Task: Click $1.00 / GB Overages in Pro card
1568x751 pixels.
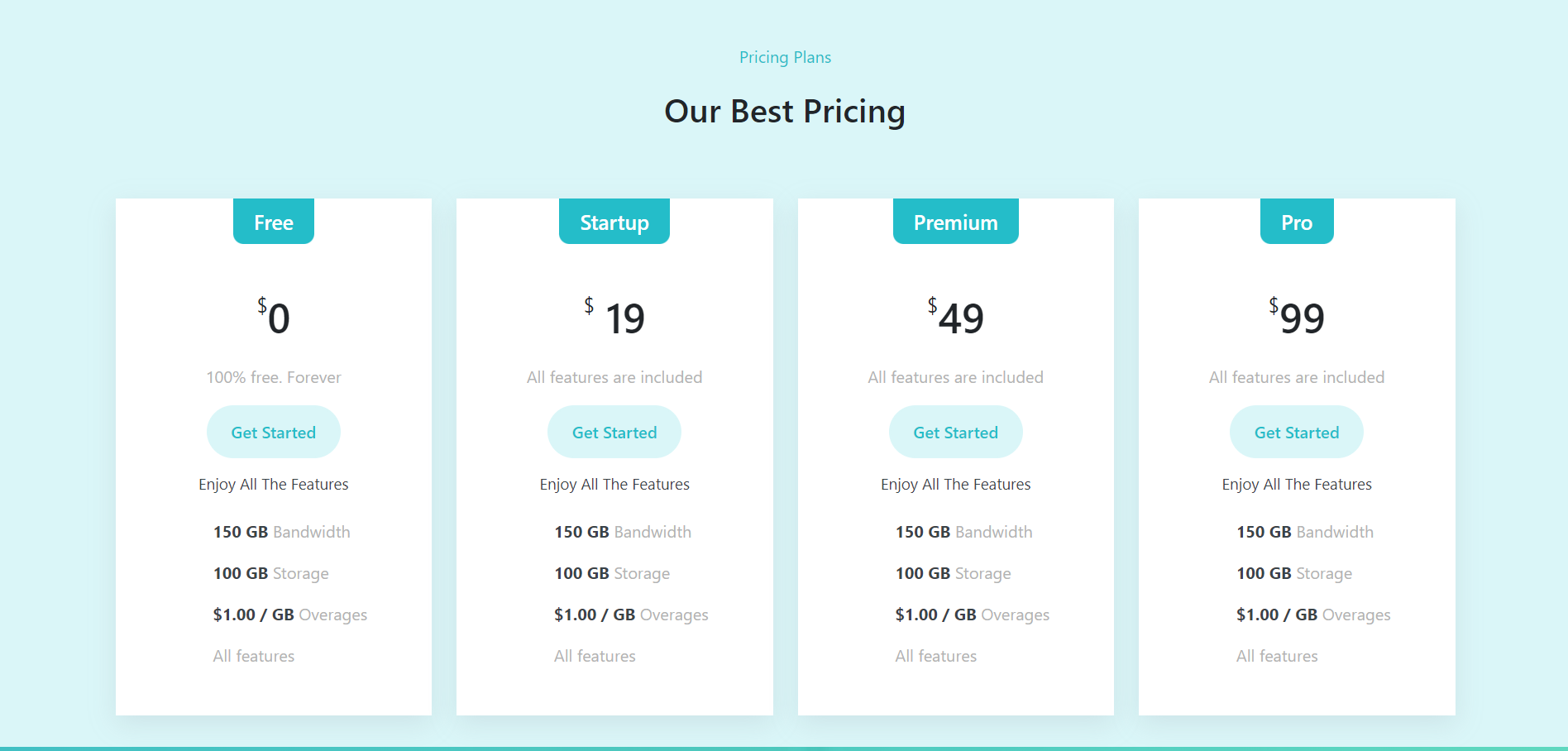Action: click(1313, 615)
